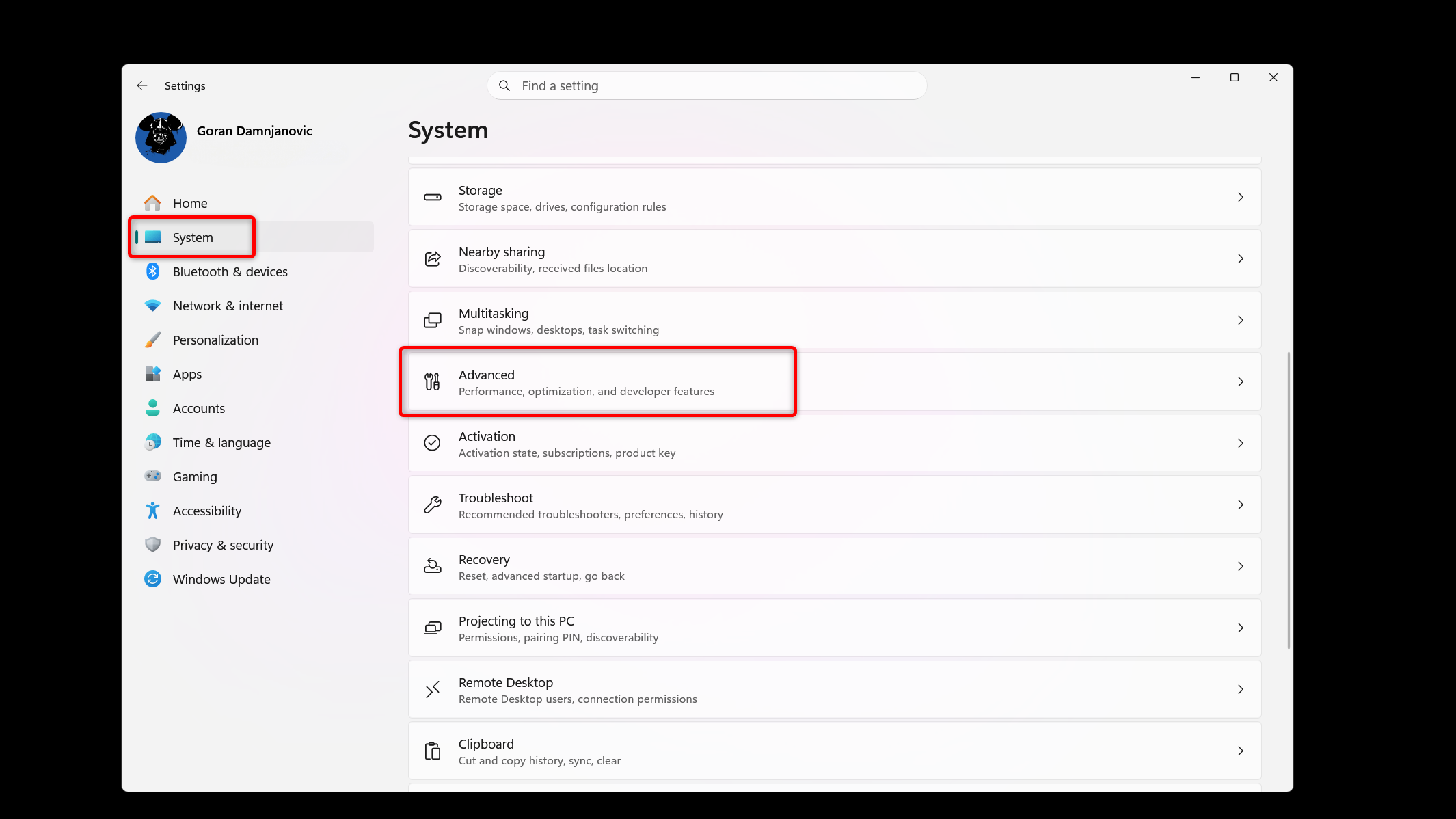Click the Activation checkmark circle icon
Screen dimensions: 1456x819
coord(432,443)
